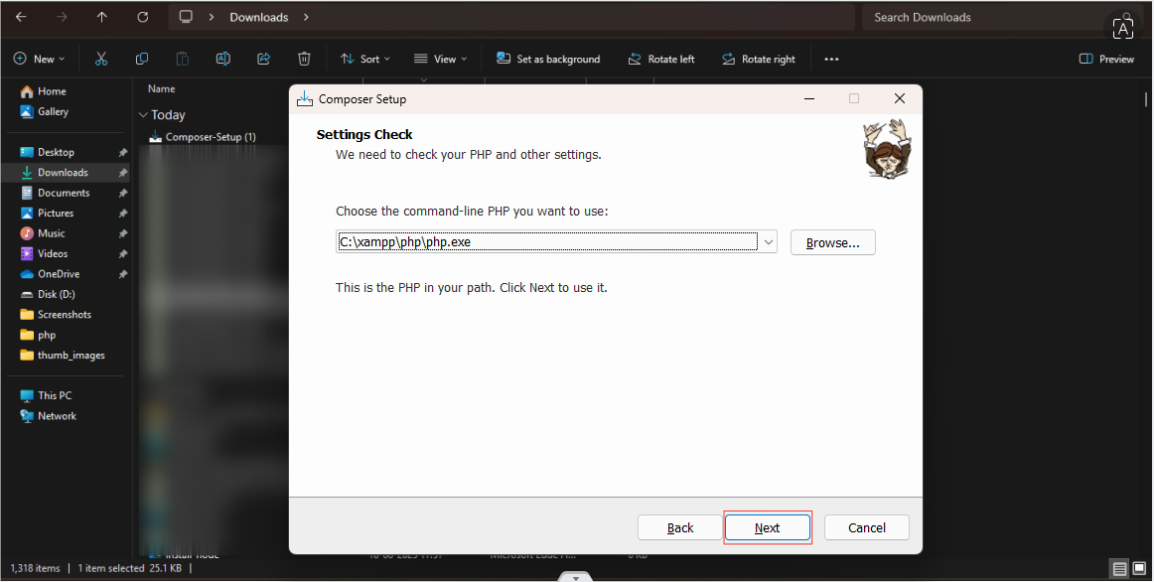Screen dimensions: 1154x582
Task: Open Desktop in the sidebar
Action: click(x=47, y=152)
